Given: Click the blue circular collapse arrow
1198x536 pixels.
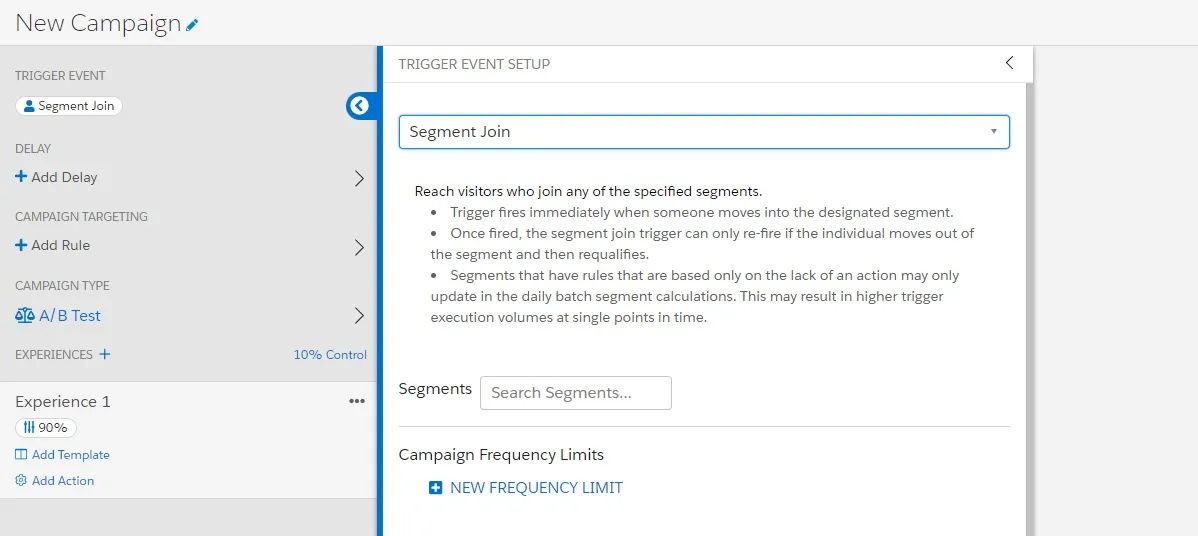Looking at the screenshot, I should pyautogui.click(x=359, y=106).
